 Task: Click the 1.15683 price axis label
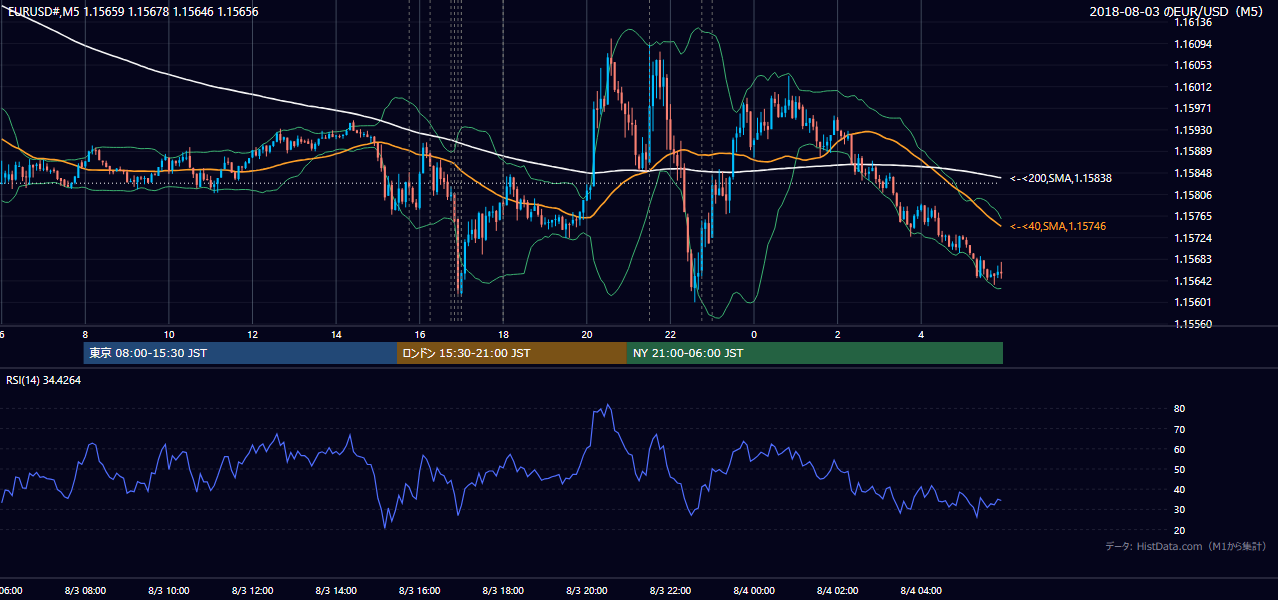pos(1194,260)
